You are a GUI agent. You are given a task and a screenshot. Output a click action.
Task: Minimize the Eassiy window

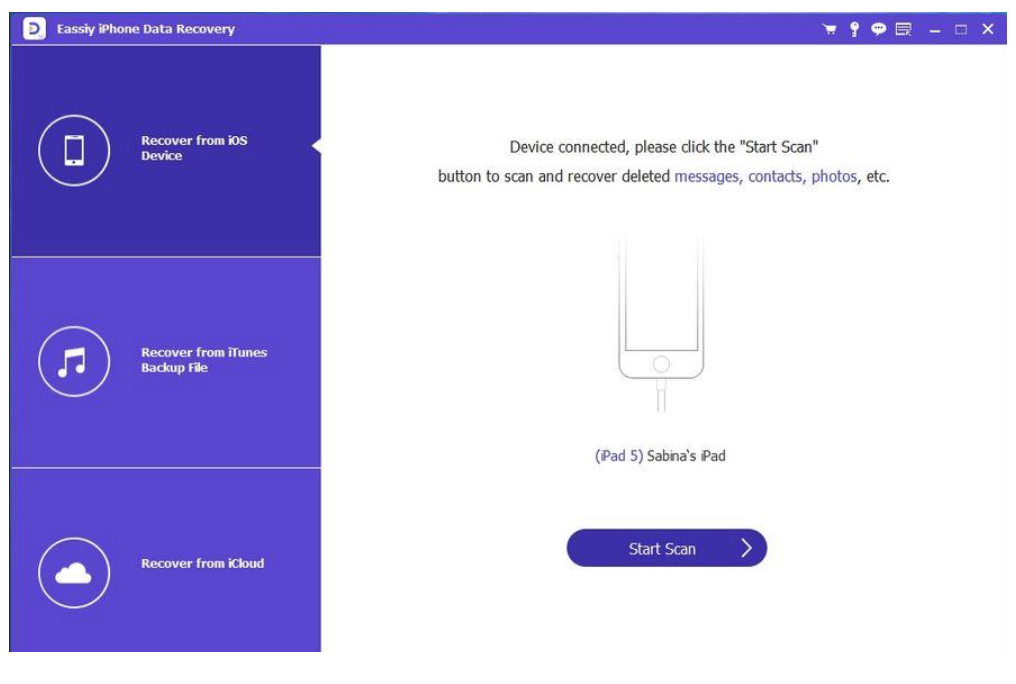934,30
